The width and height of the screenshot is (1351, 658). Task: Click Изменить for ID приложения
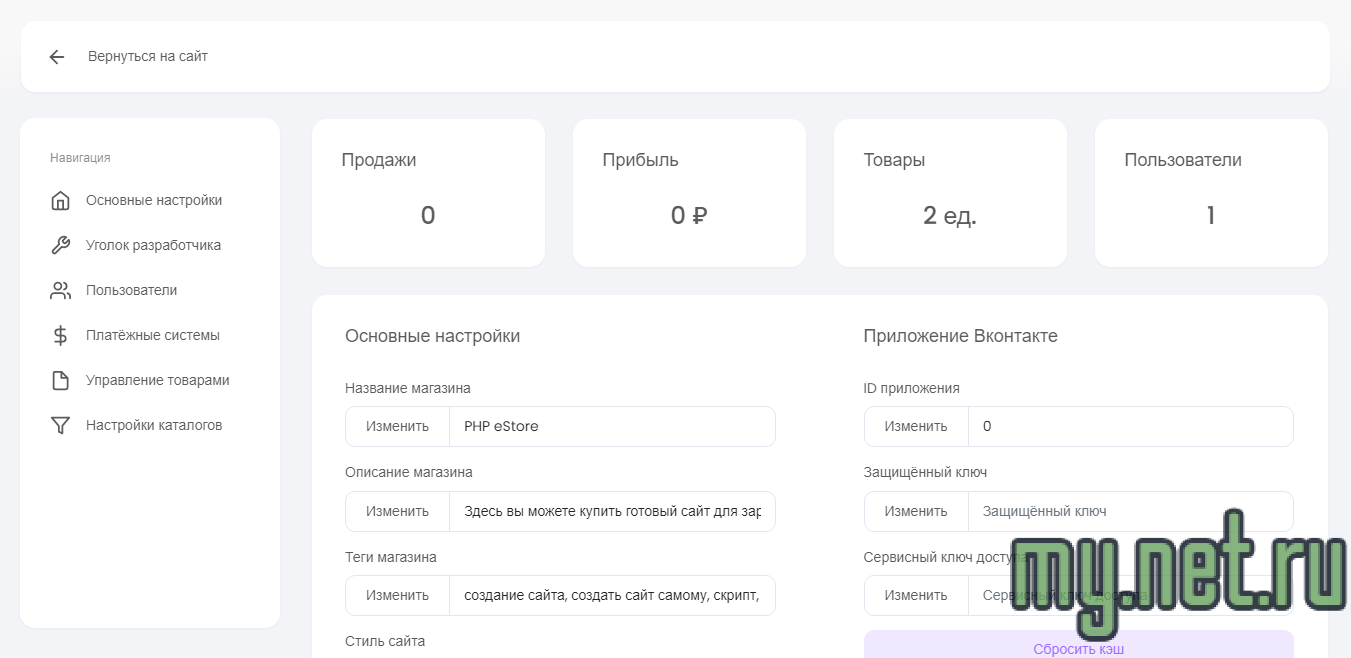click(x=916, y=426)
